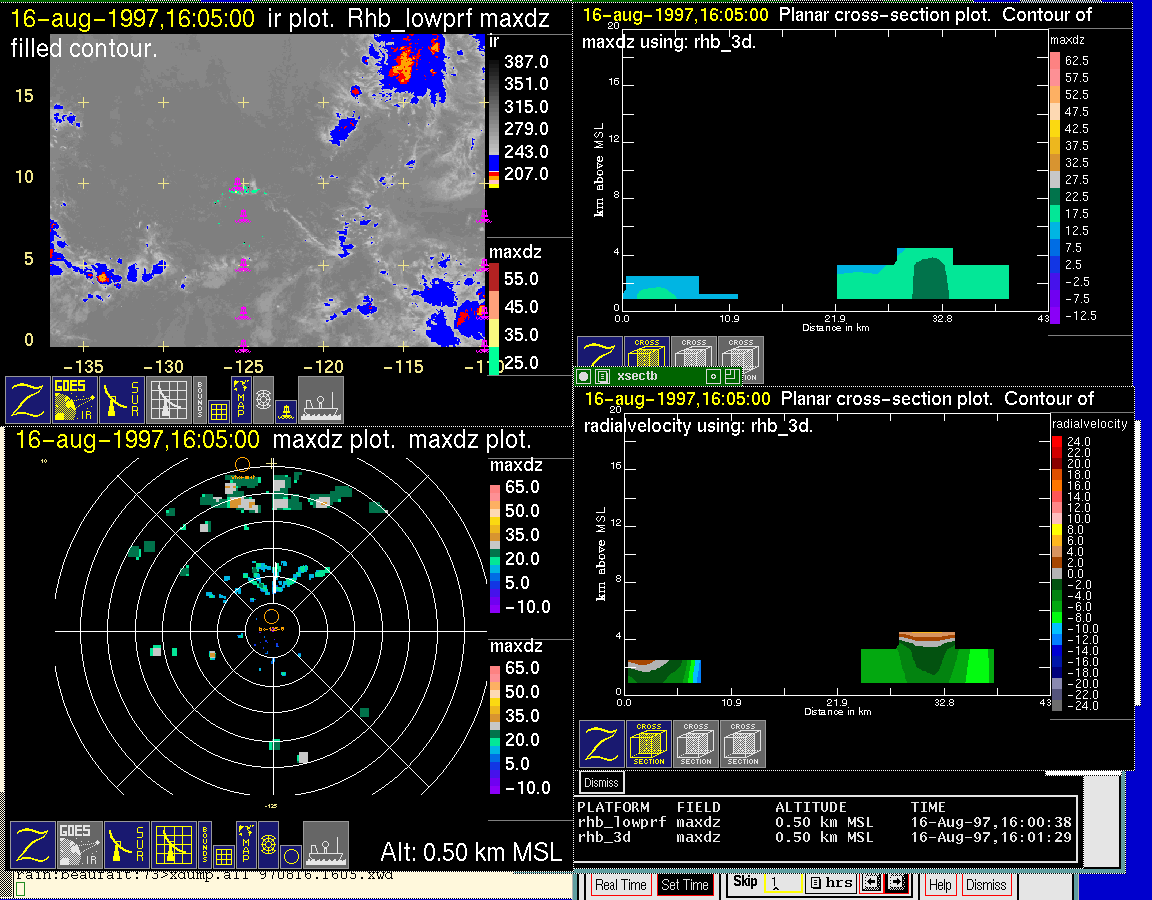The image size is (1152, 900).
Task: Click the SUR radar icon in maxdz plot toolbar
Action: [x=123, y=400]
